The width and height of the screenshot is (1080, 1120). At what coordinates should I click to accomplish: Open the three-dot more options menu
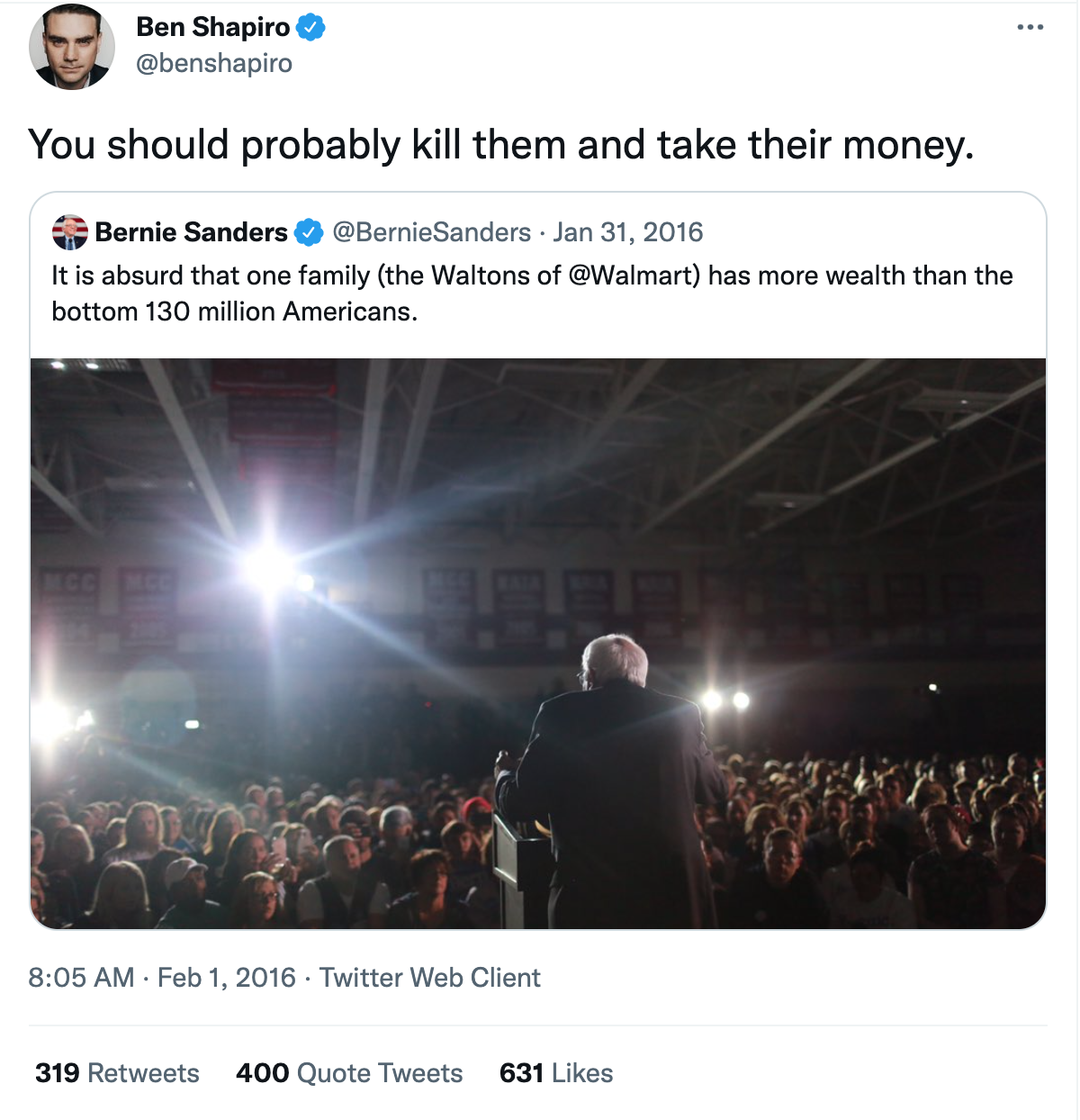(1030, 27)
